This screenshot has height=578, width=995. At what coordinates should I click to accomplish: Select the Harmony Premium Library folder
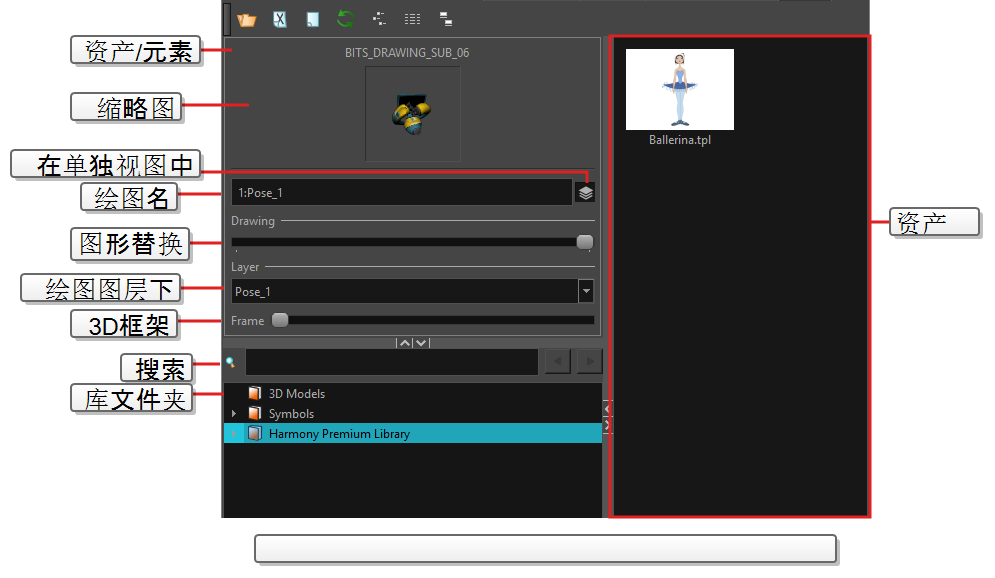(339, 434)
